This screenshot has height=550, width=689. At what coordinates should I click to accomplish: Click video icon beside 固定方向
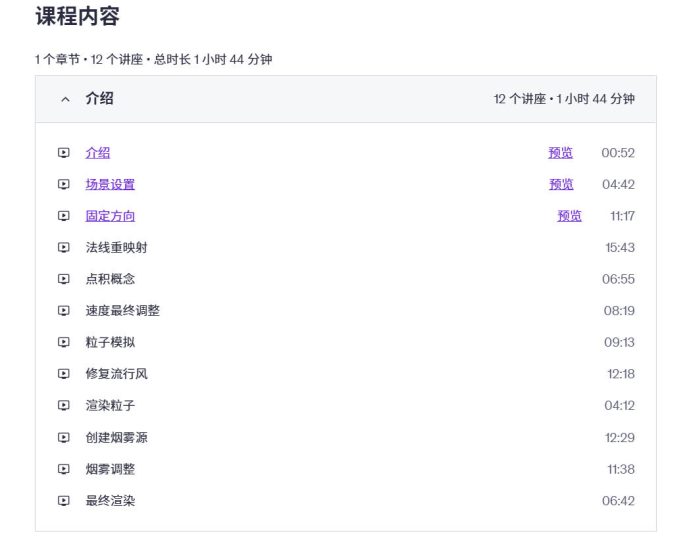pos(64,216)
